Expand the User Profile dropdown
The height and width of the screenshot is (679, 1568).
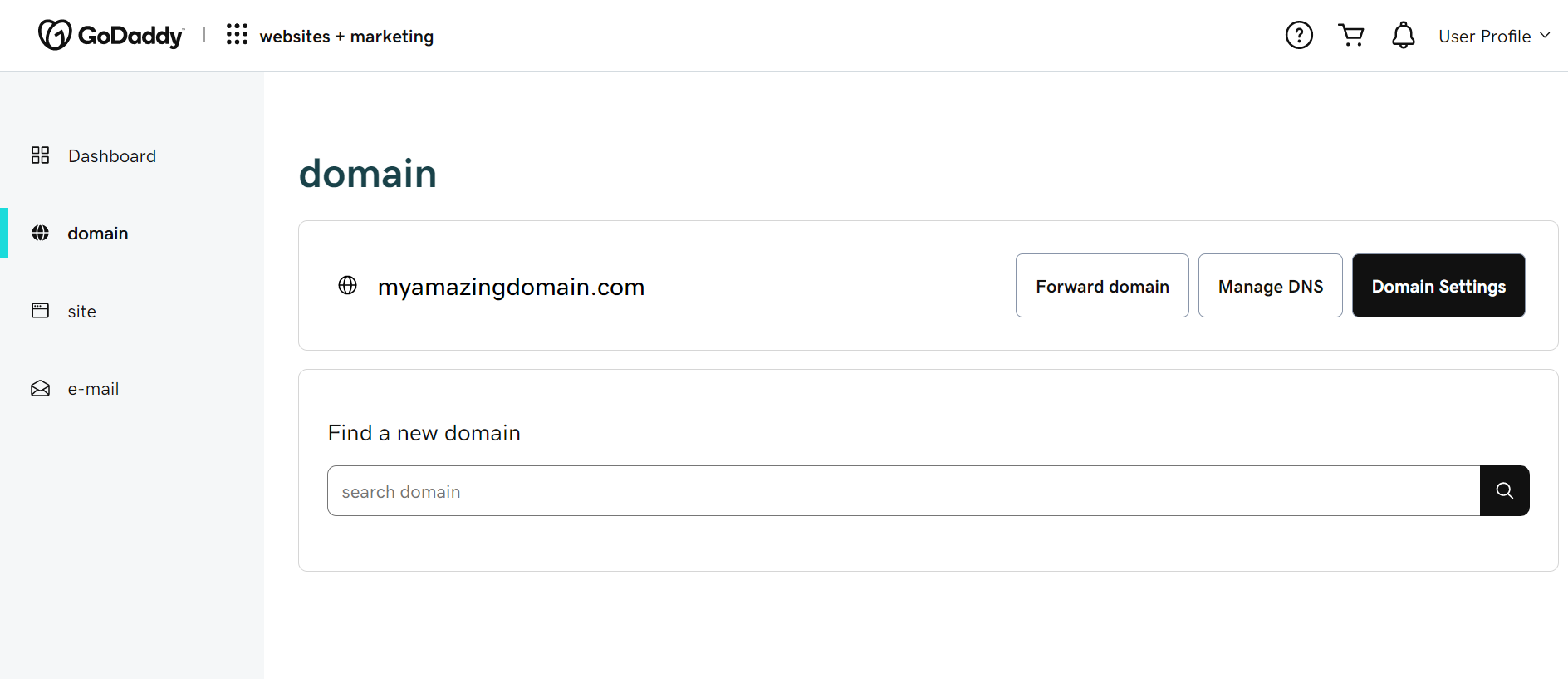[x=1492, y=36]
